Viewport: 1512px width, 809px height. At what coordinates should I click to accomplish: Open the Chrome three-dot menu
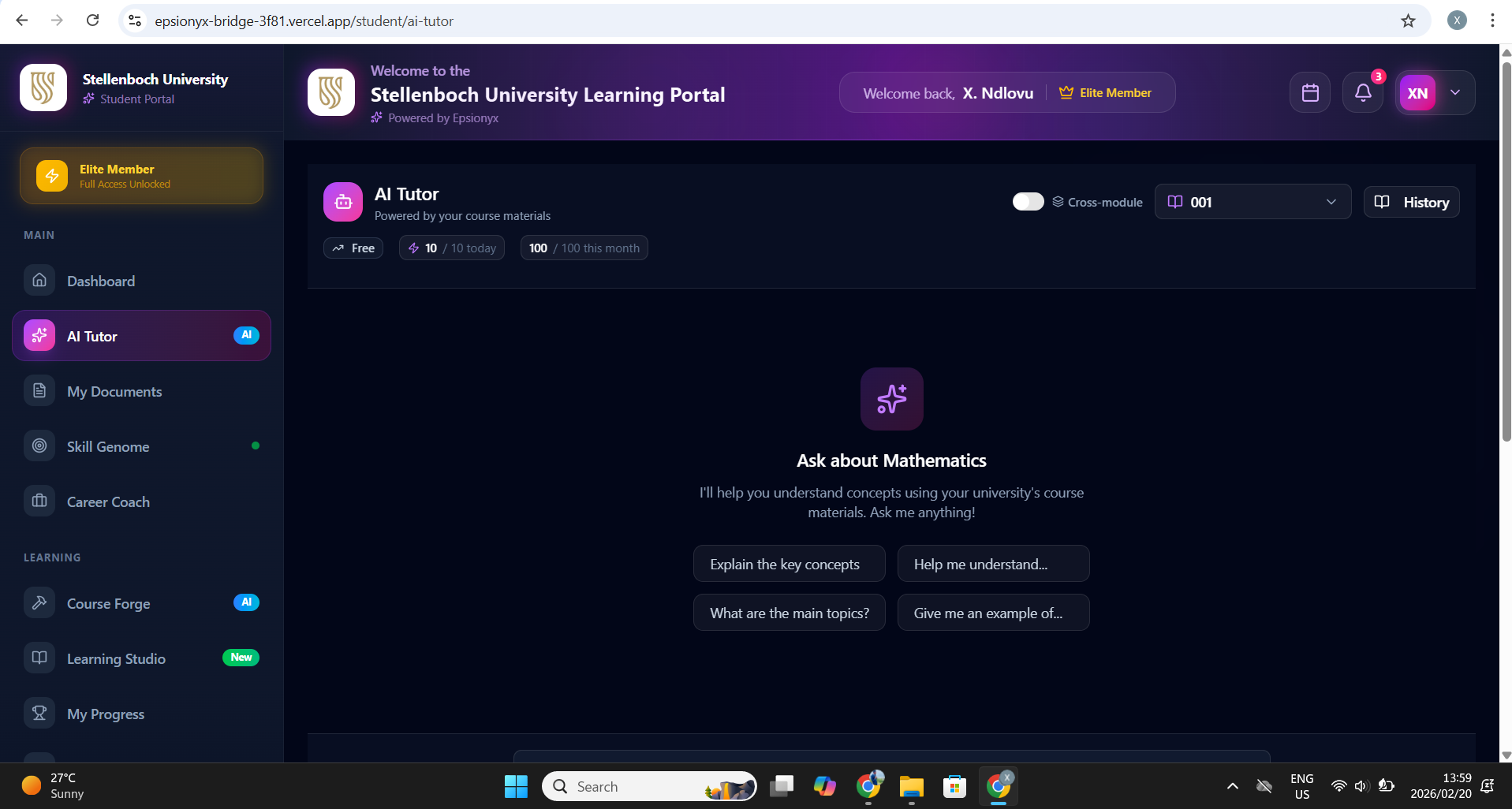point(1492,21)
